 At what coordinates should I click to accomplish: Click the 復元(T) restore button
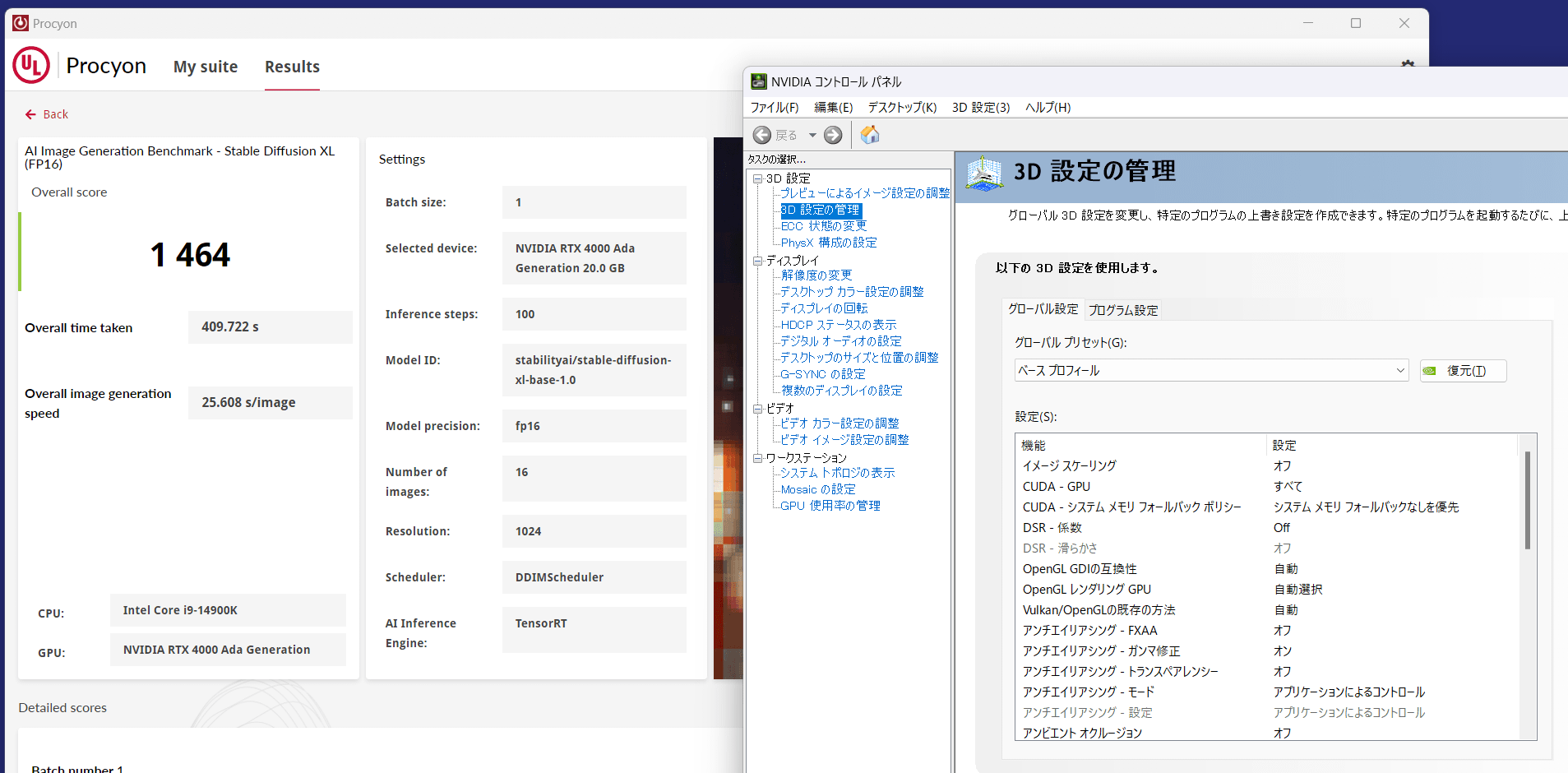[1464, 371]
